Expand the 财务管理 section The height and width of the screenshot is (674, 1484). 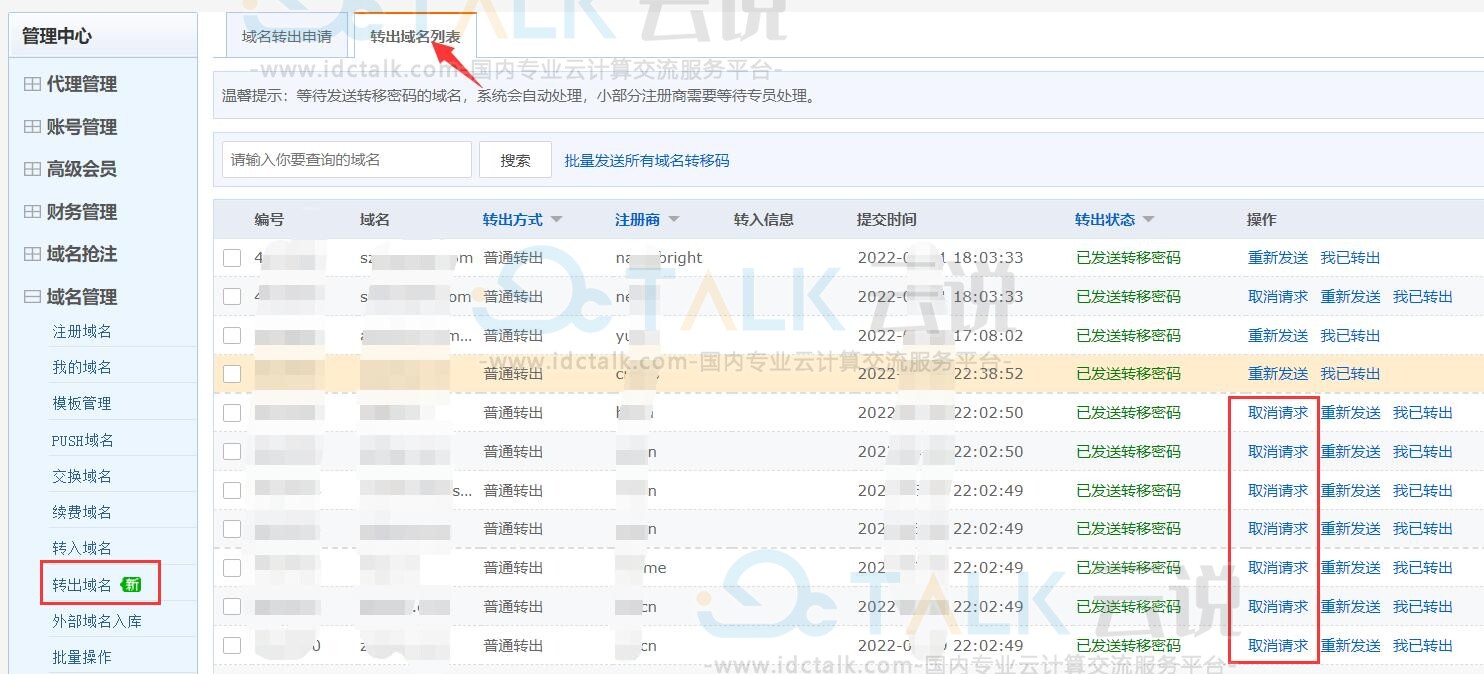click(x=70, y=212)
